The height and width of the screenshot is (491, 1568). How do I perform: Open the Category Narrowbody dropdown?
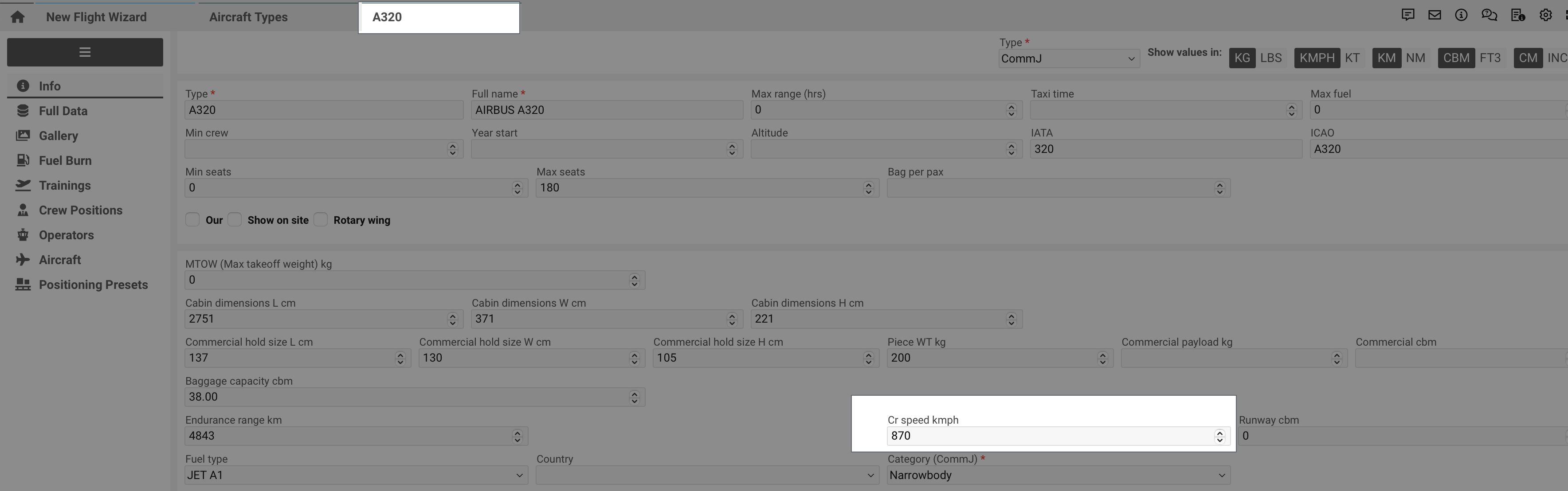tap(1058, 475)
